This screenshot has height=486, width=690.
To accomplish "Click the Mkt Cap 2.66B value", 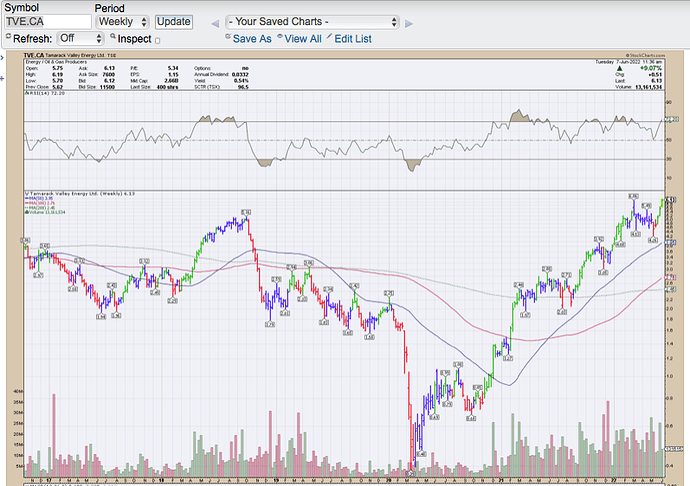I will pos(172,81).
